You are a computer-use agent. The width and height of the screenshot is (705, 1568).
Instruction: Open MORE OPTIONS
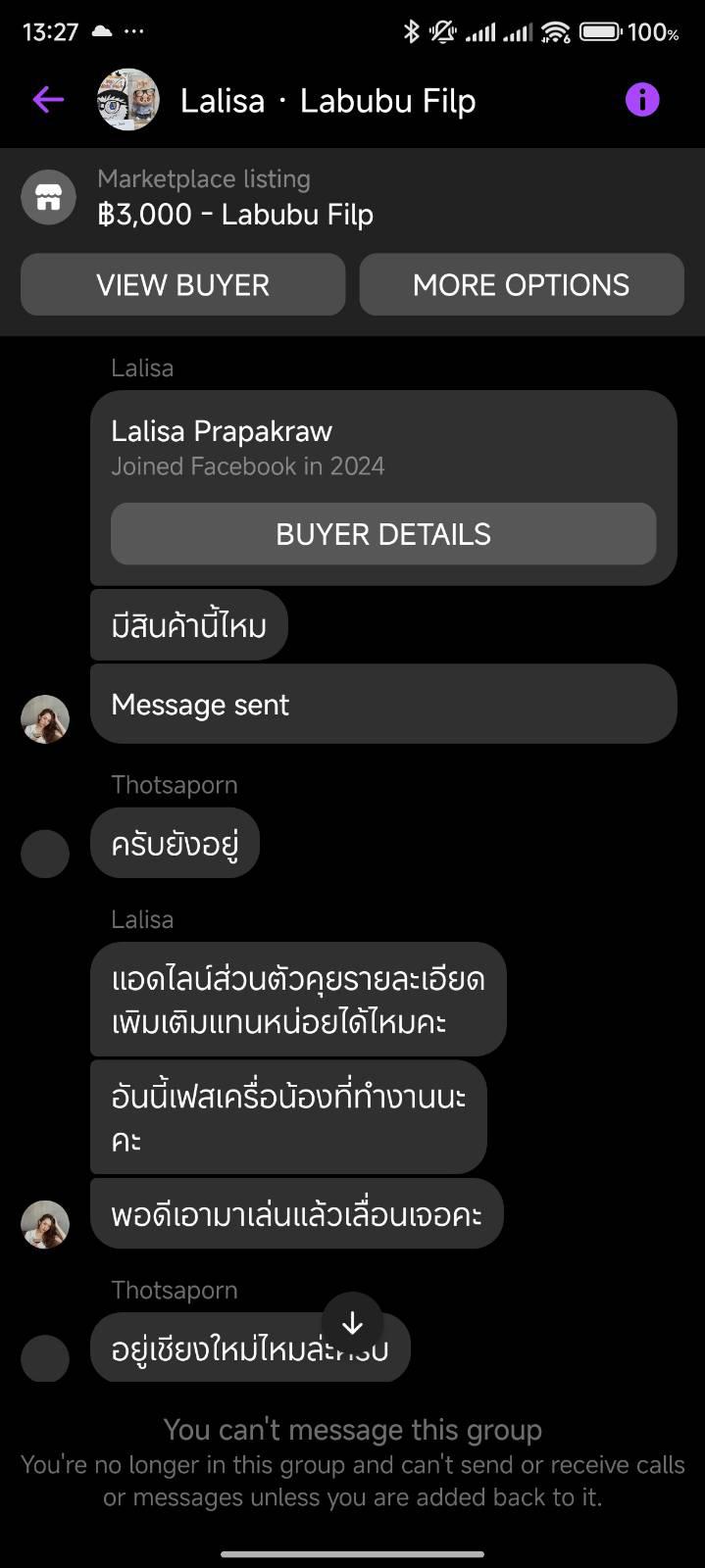click(x=522, y=284)
